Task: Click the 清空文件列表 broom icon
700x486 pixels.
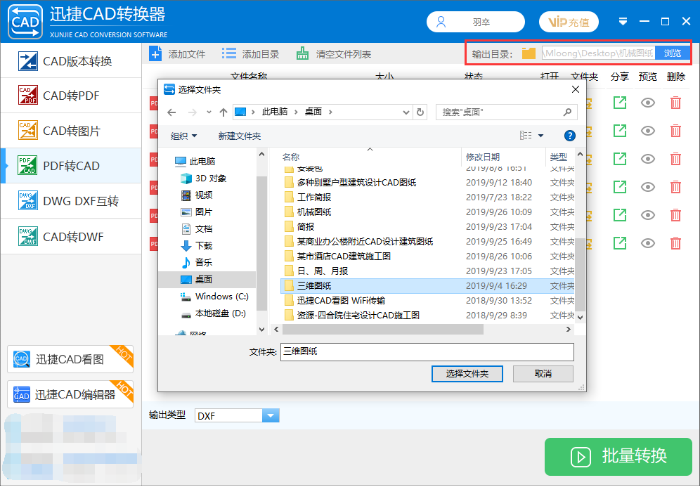Action: [x=303, y=54]
